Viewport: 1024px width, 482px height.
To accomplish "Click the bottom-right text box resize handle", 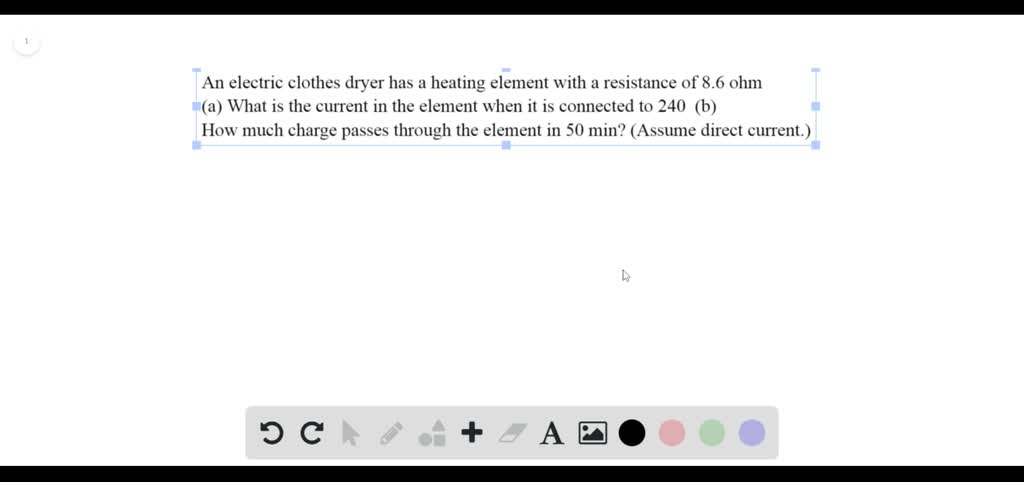I will pyautogui.click(x=816, y=145).
